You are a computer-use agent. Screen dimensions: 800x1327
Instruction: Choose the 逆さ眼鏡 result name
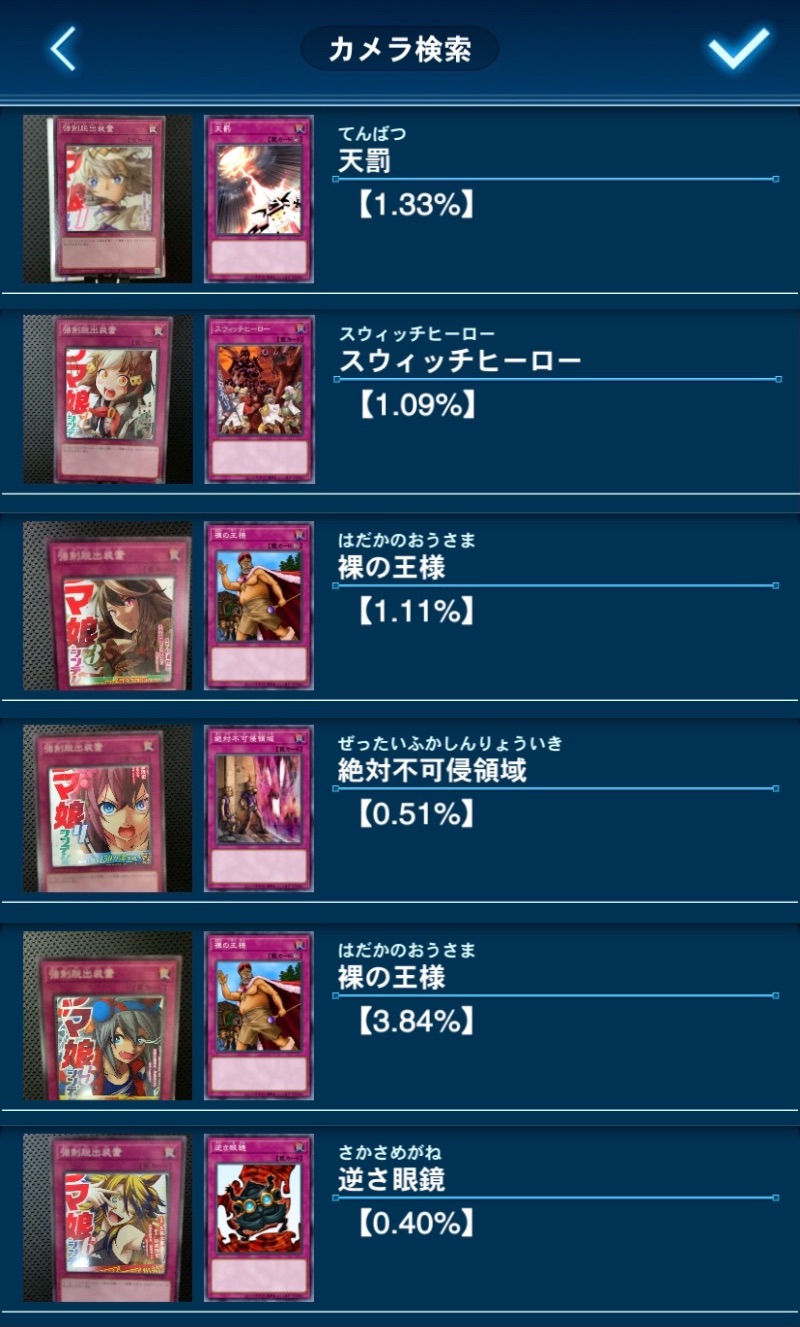(x=391, y=1180)
